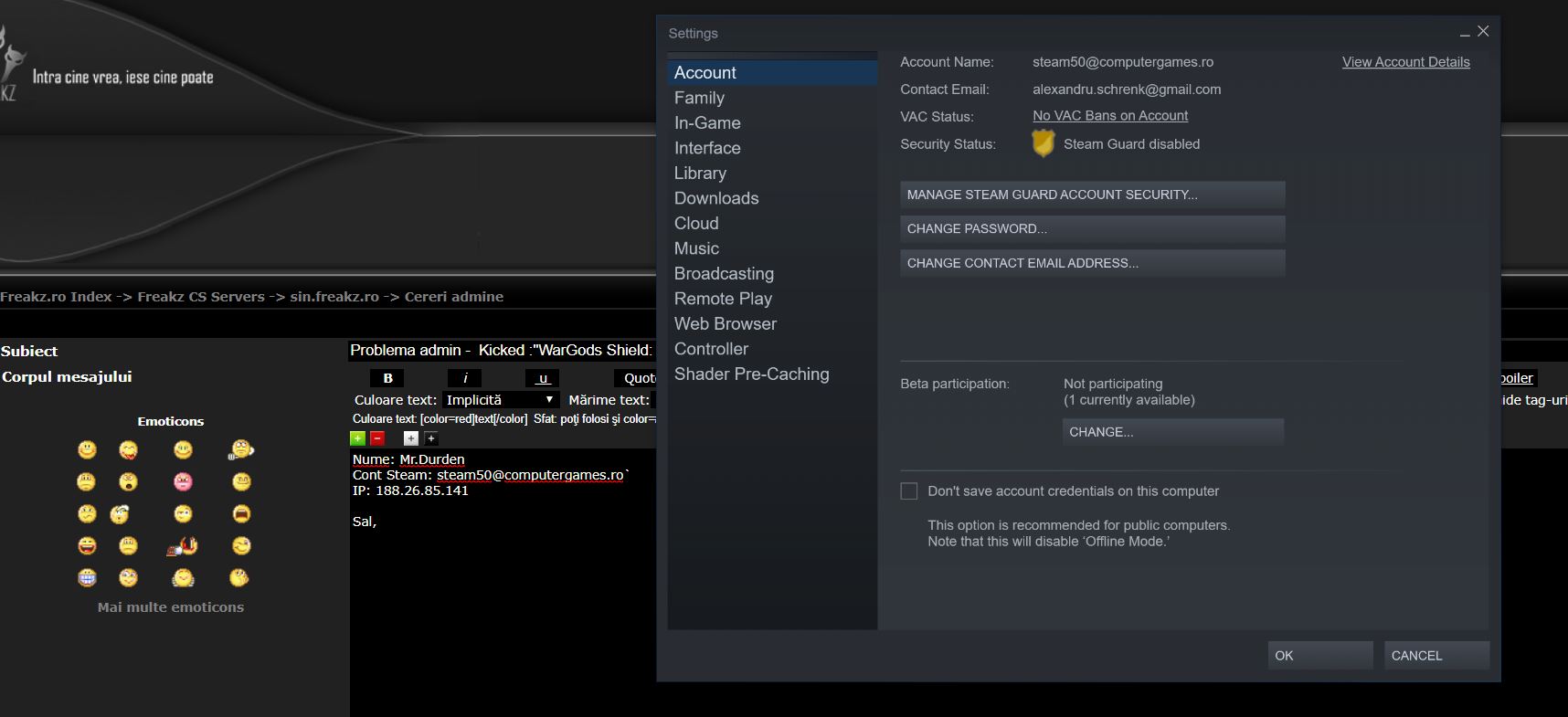1568x717 pixels.
Task: Insert the big white teeth grin emoticon
Action: [87, 578]
